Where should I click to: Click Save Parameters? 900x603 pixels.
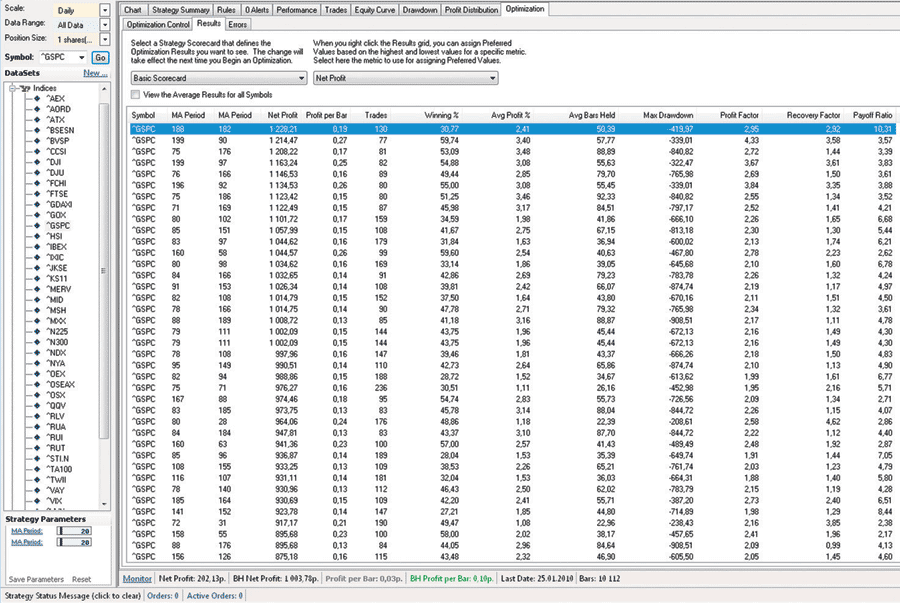click(x=36, y=579)
